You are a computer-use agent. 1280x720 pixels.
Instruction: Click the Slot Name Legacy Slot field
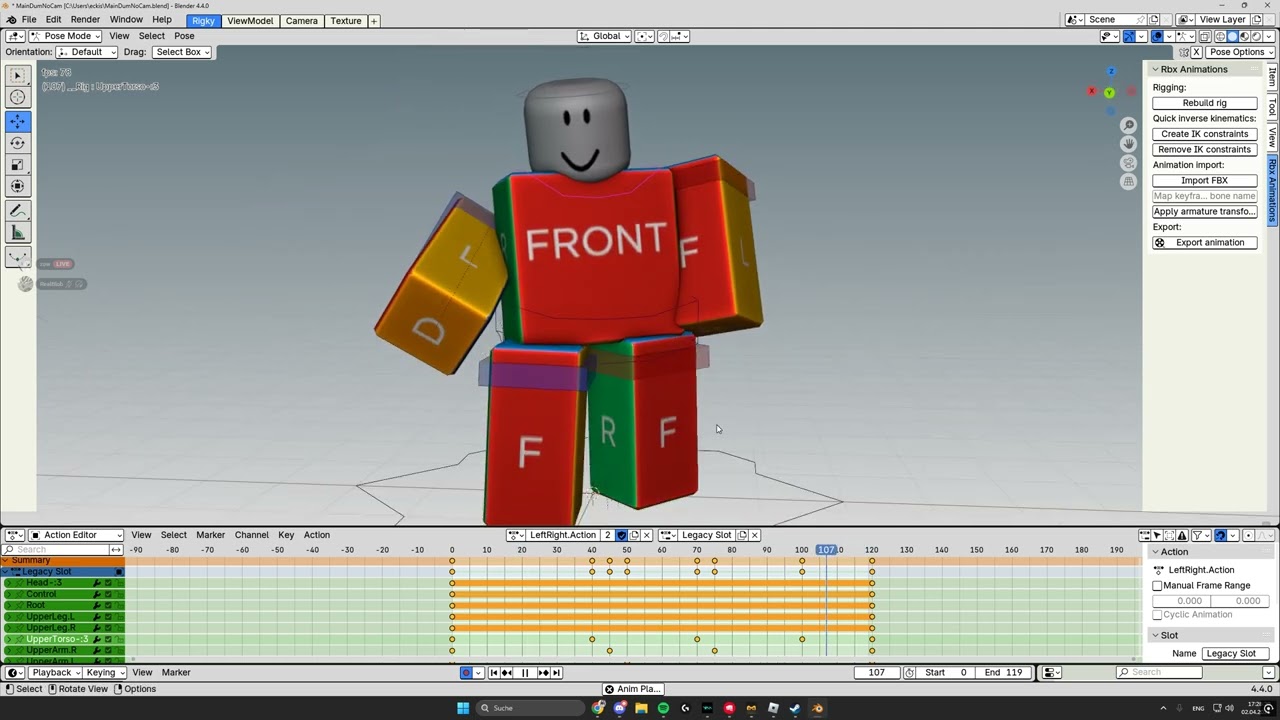[x=1235, y=654]
